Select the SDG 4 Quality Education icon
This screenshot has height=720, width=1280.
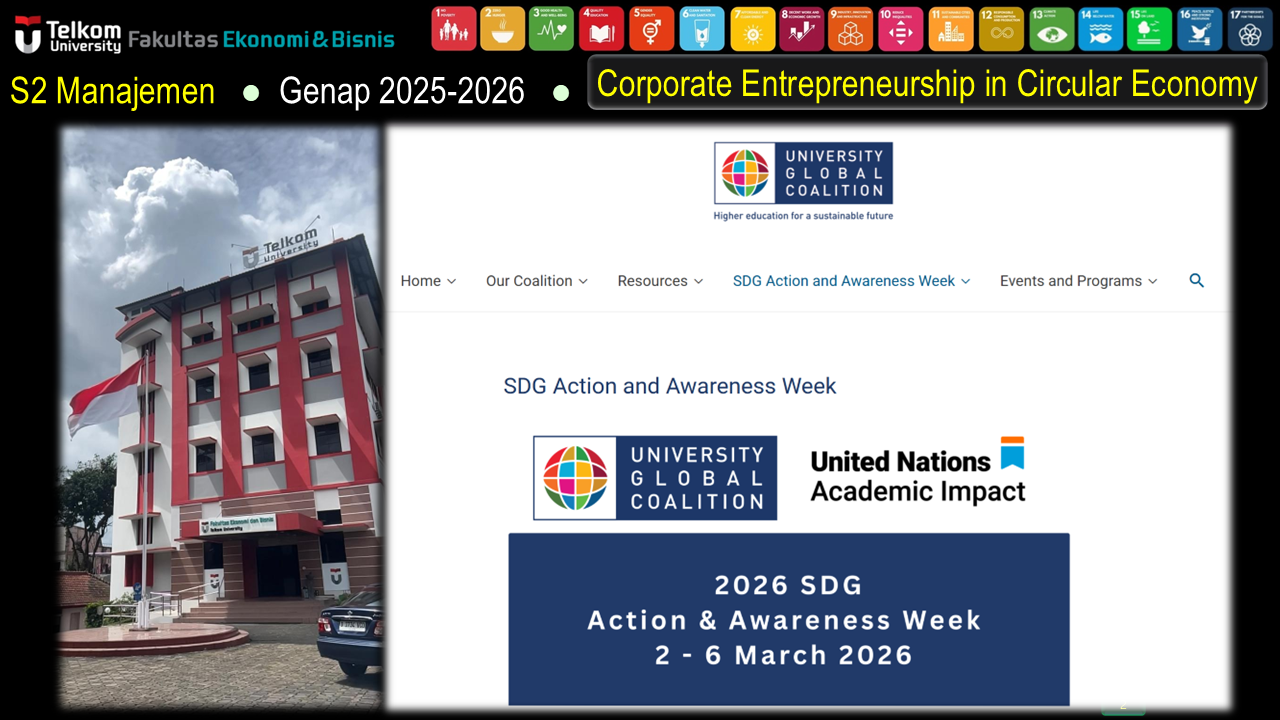pos(602,28)
